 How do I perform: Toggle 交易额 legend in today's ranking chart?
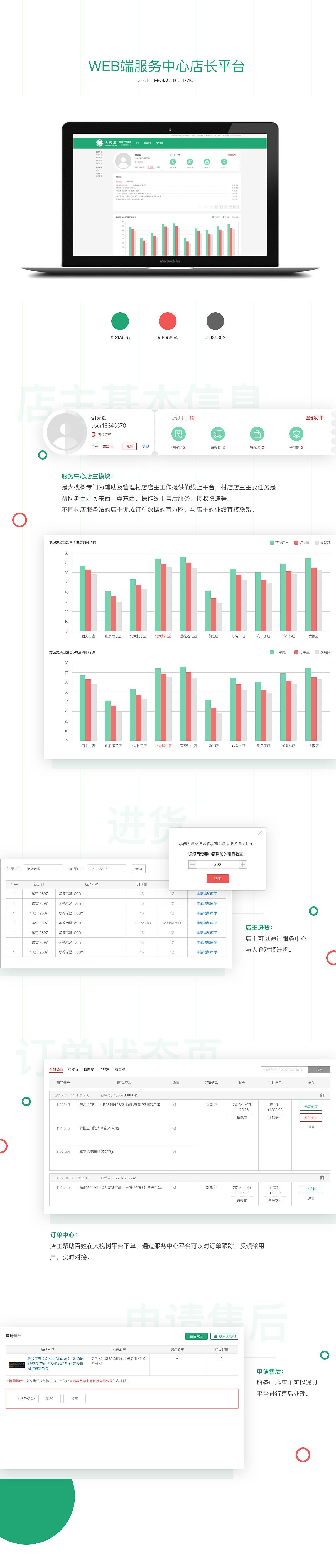(x=323, y=542)
